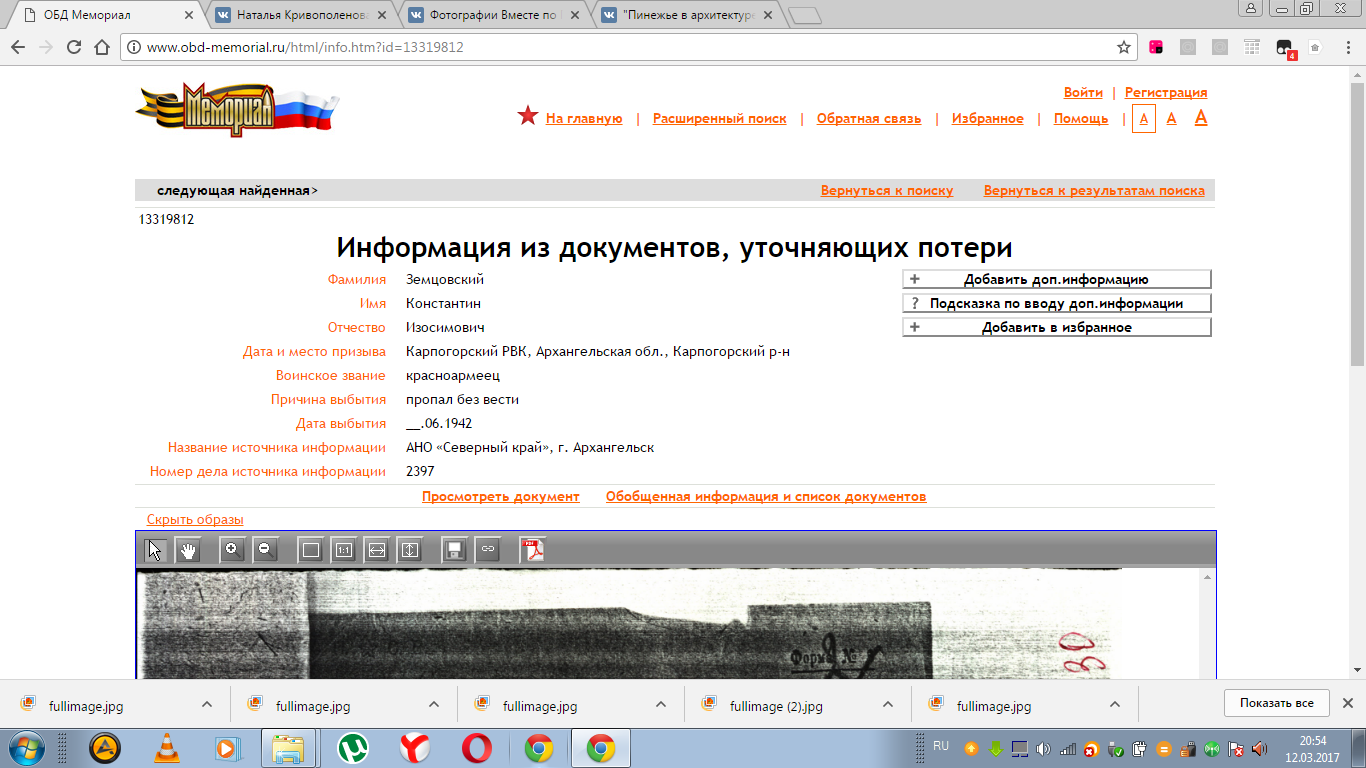Fit document image to width
Screen dimensions: 1366x768
coord(376,550)
